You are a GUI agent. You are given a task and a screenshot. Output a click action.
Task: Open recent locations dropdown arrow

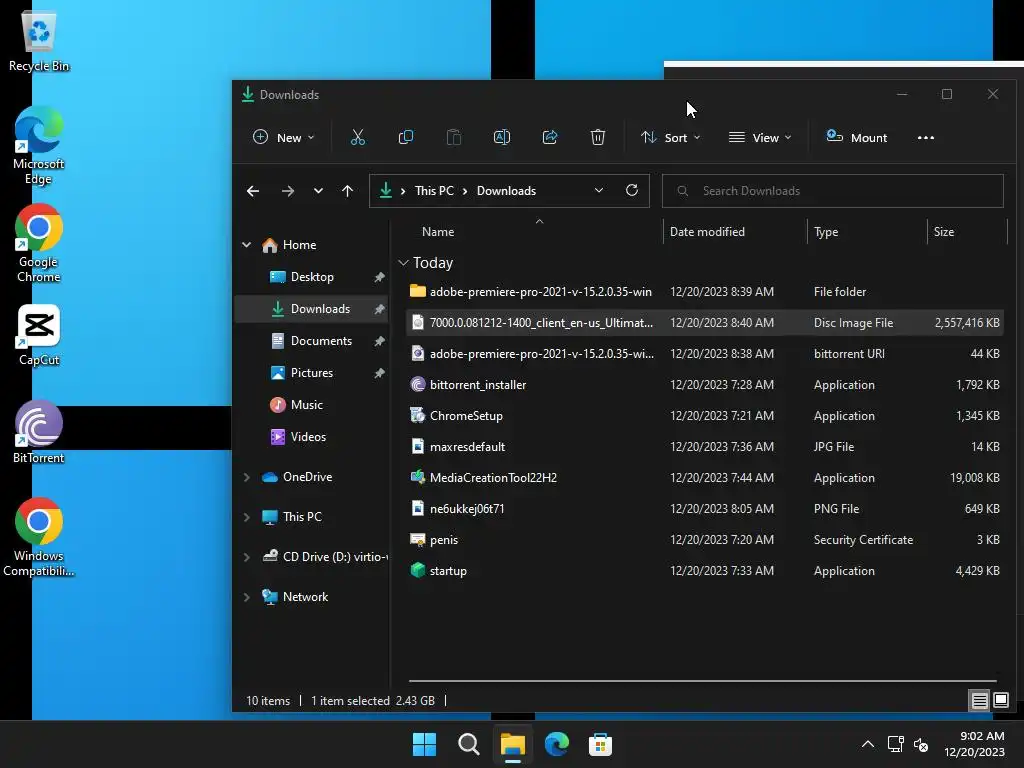(x=318, y=191)
